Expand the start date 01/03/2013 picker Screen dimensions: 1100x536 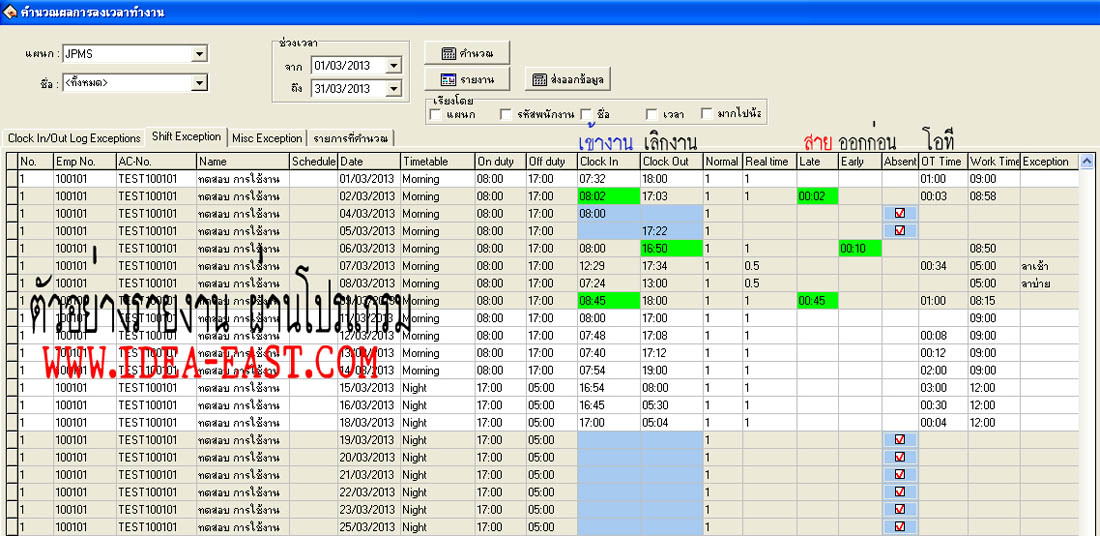point(393,65)
